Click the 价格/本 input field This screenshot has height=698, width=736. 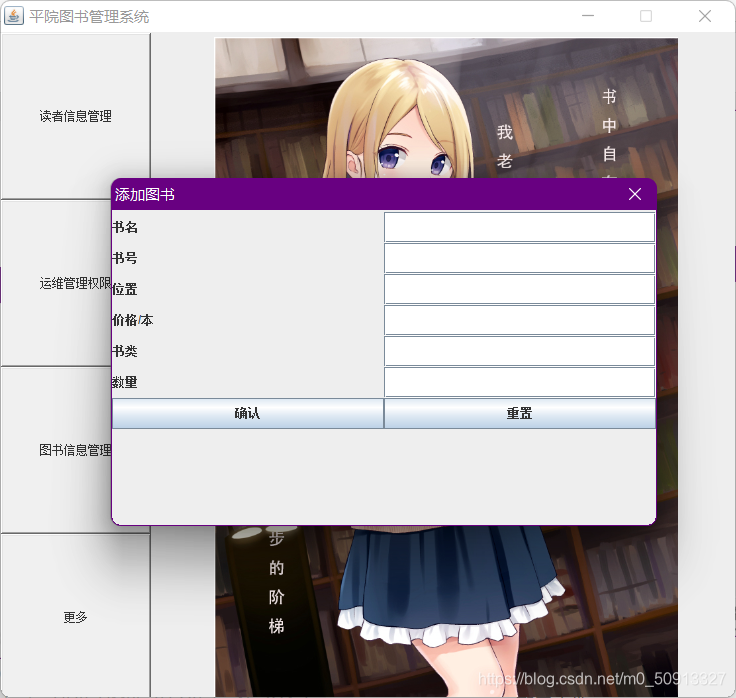(519, 320)
